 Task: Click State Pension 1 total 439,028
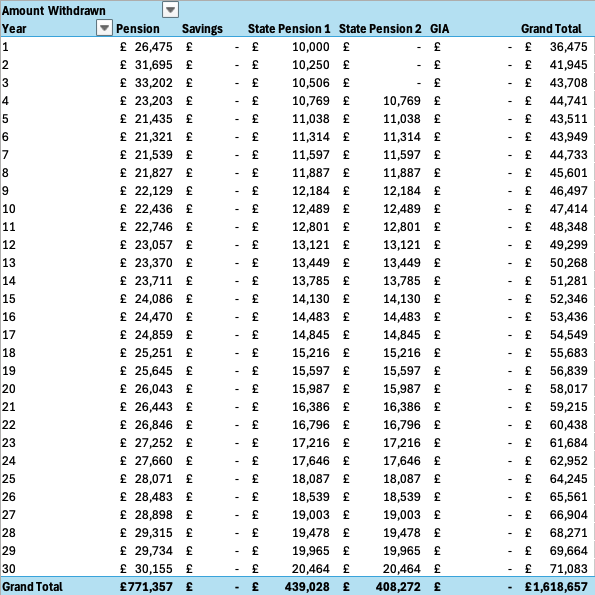point(307,587)
